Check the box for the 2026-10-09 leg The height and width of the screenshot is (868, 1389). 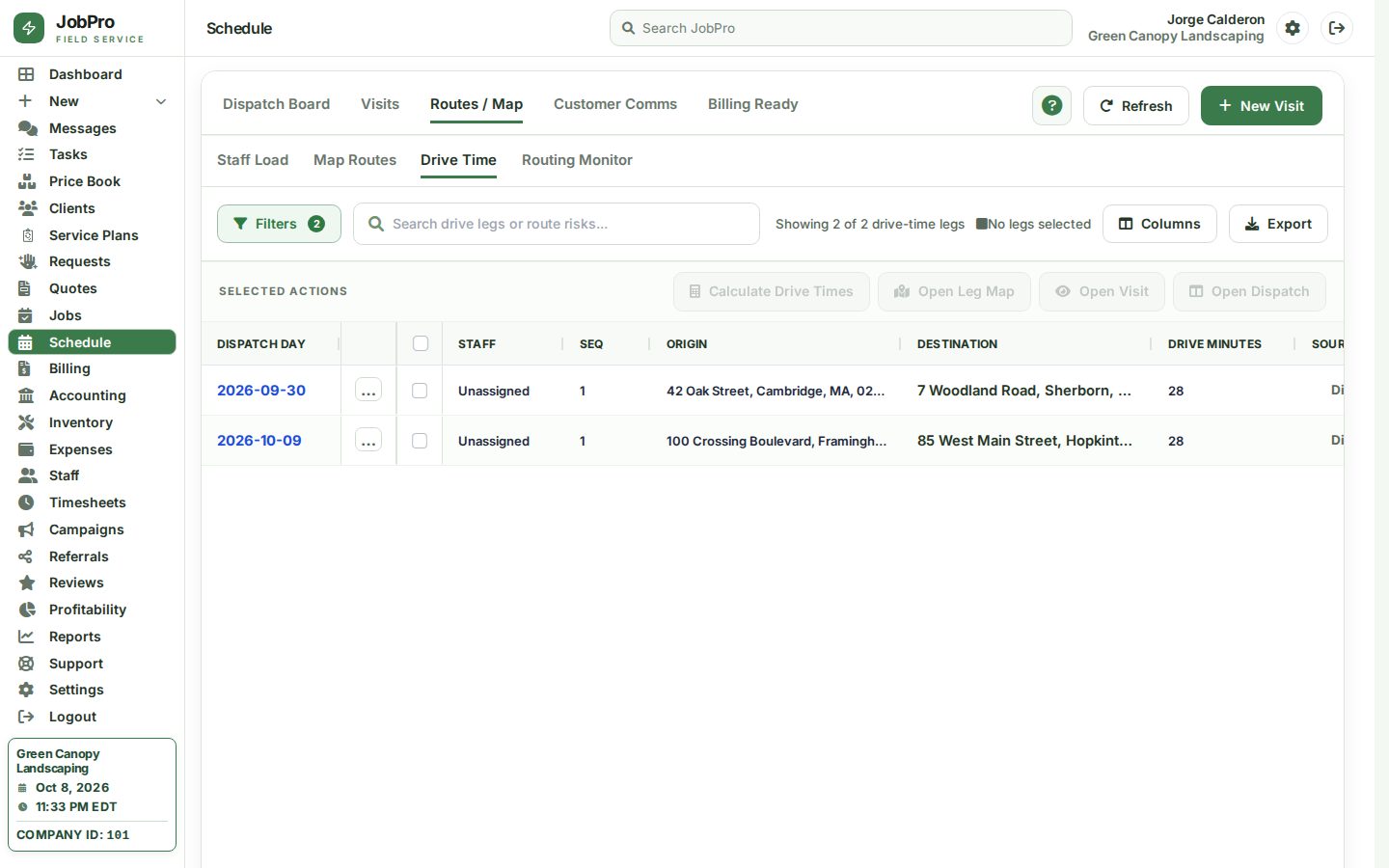tap(420, 441)
